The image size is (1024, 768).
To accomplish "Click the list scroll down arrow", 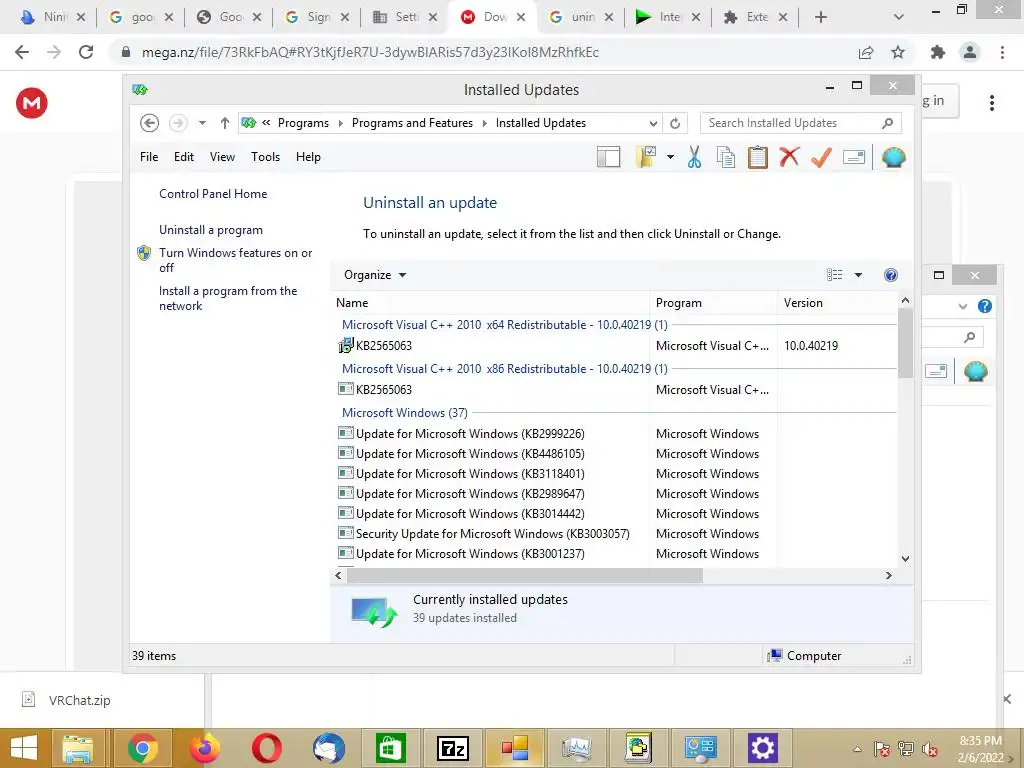I will (x=905, y=558).
